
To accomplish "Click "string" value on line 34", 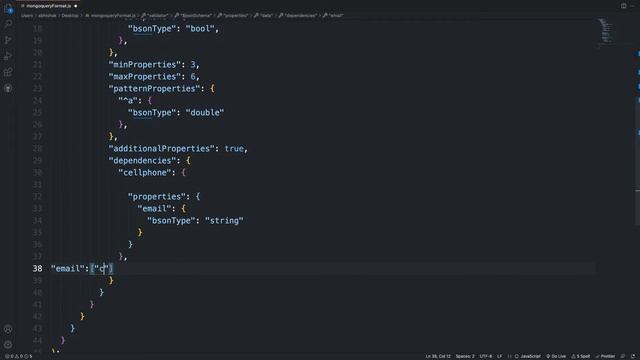I will click(224, 221).
